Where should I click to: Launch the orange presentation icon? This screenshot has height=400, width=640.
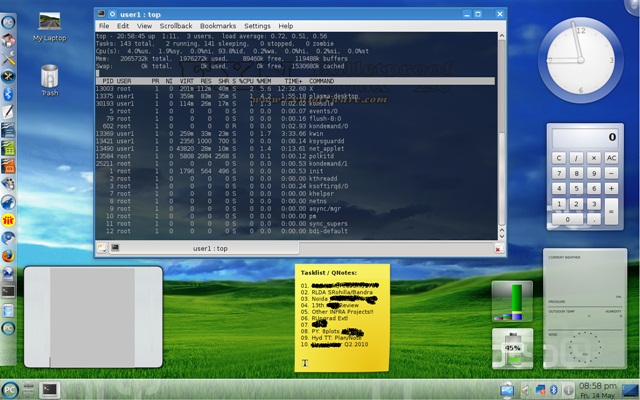click(x=8, y=166)
